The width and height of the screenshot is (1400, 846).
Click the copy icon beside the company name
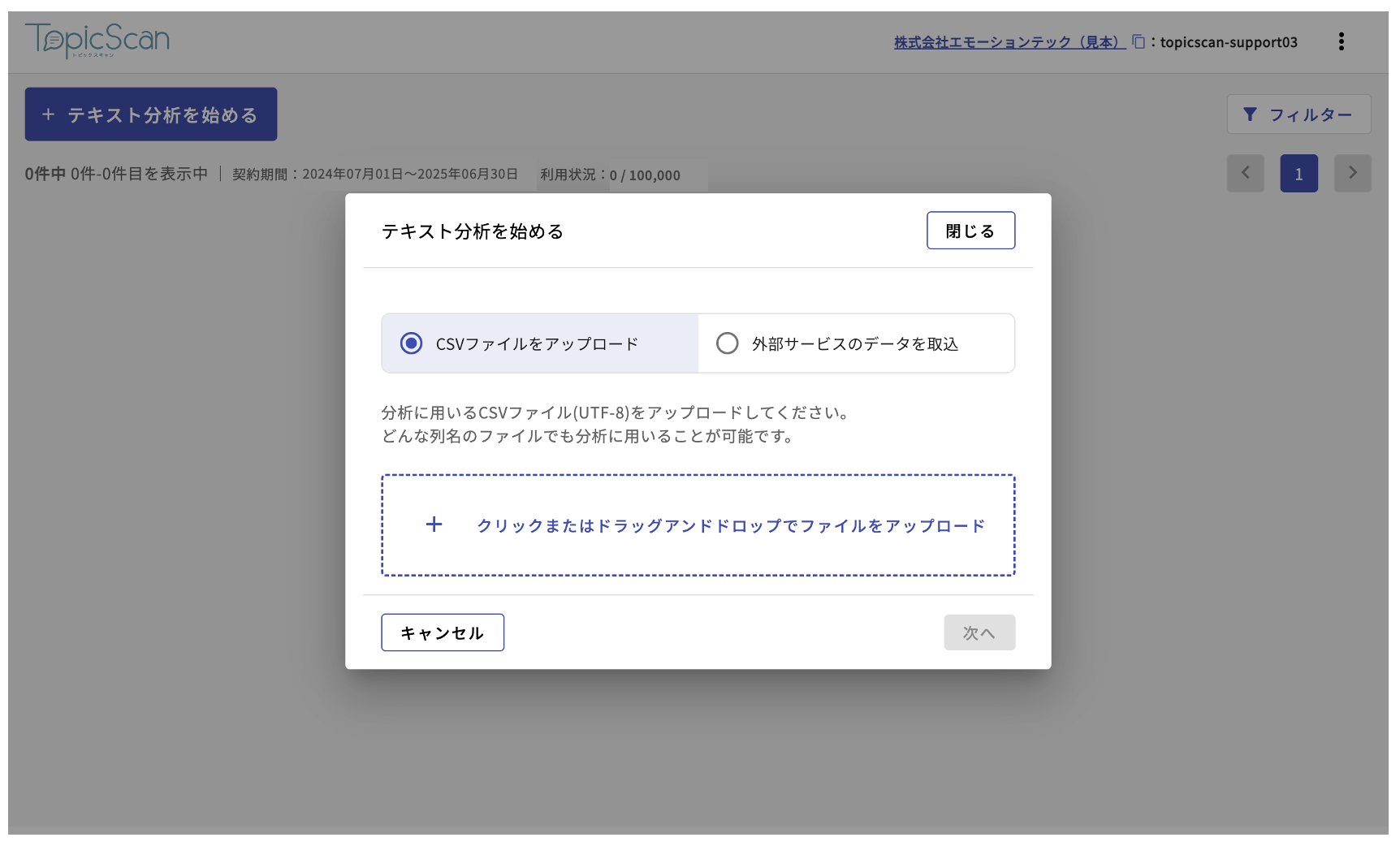point(1138,41)
